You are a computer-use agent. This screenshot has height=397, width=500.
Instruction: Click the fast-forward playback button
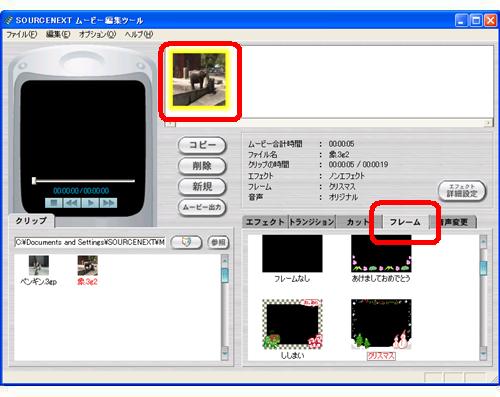pos(108,203)
